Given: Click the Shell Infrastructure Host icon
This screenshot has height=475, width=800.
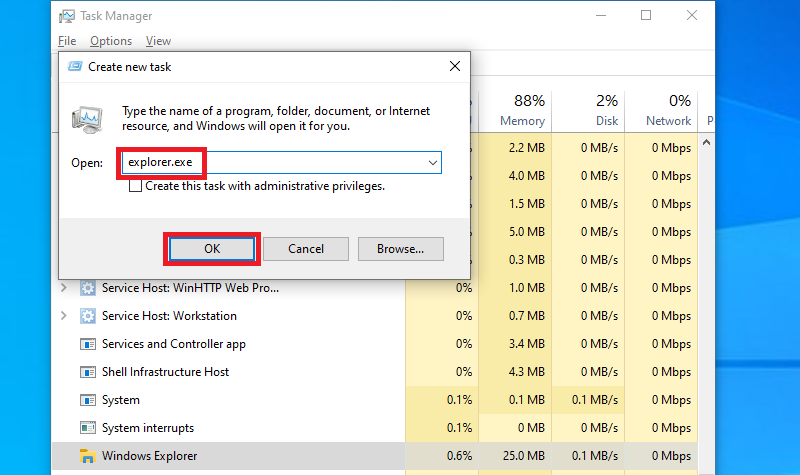Looking at the screenshot, I should [88, 372].
